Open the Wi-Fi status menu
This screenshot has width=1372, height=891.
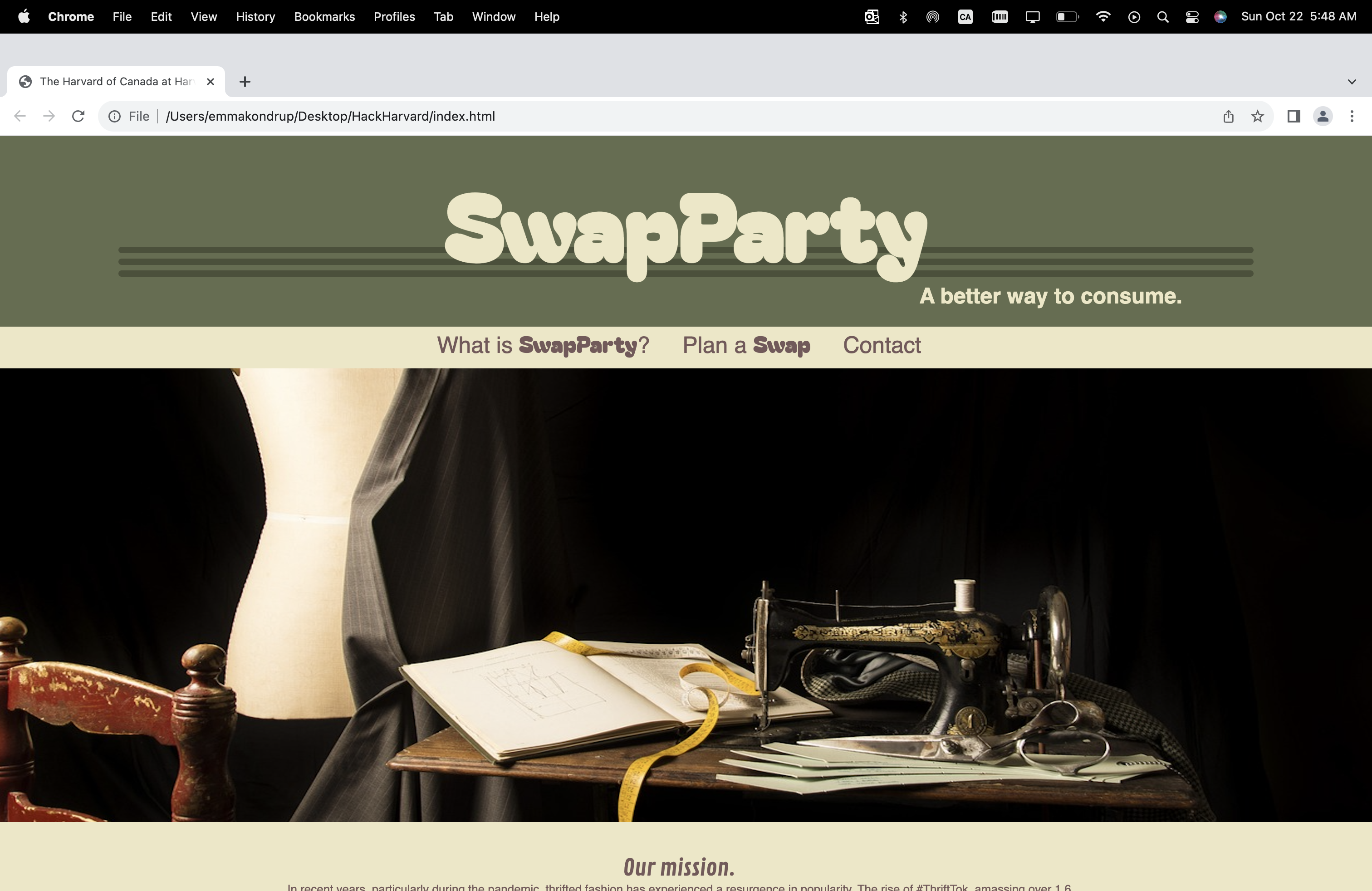point(1103,17)
